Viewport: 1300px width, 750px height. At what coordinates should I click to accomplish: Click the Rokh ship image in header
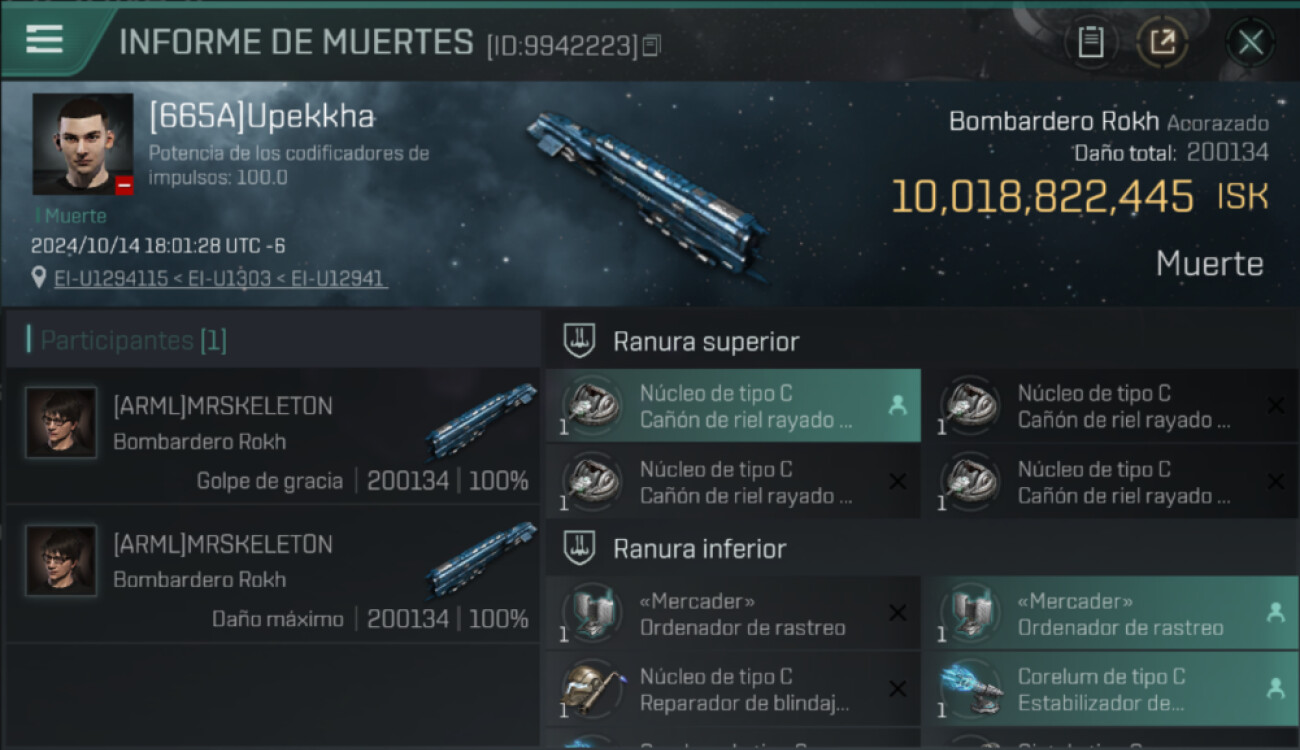tap(648, 192)
